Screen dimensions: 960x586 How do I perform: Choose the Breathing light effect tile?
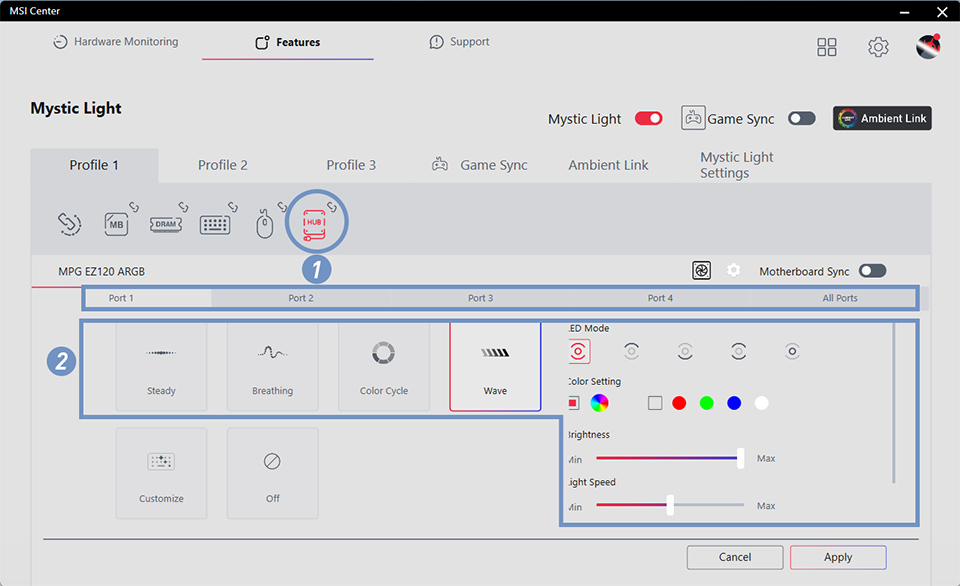pyautogui.click(x=272, y=366)
